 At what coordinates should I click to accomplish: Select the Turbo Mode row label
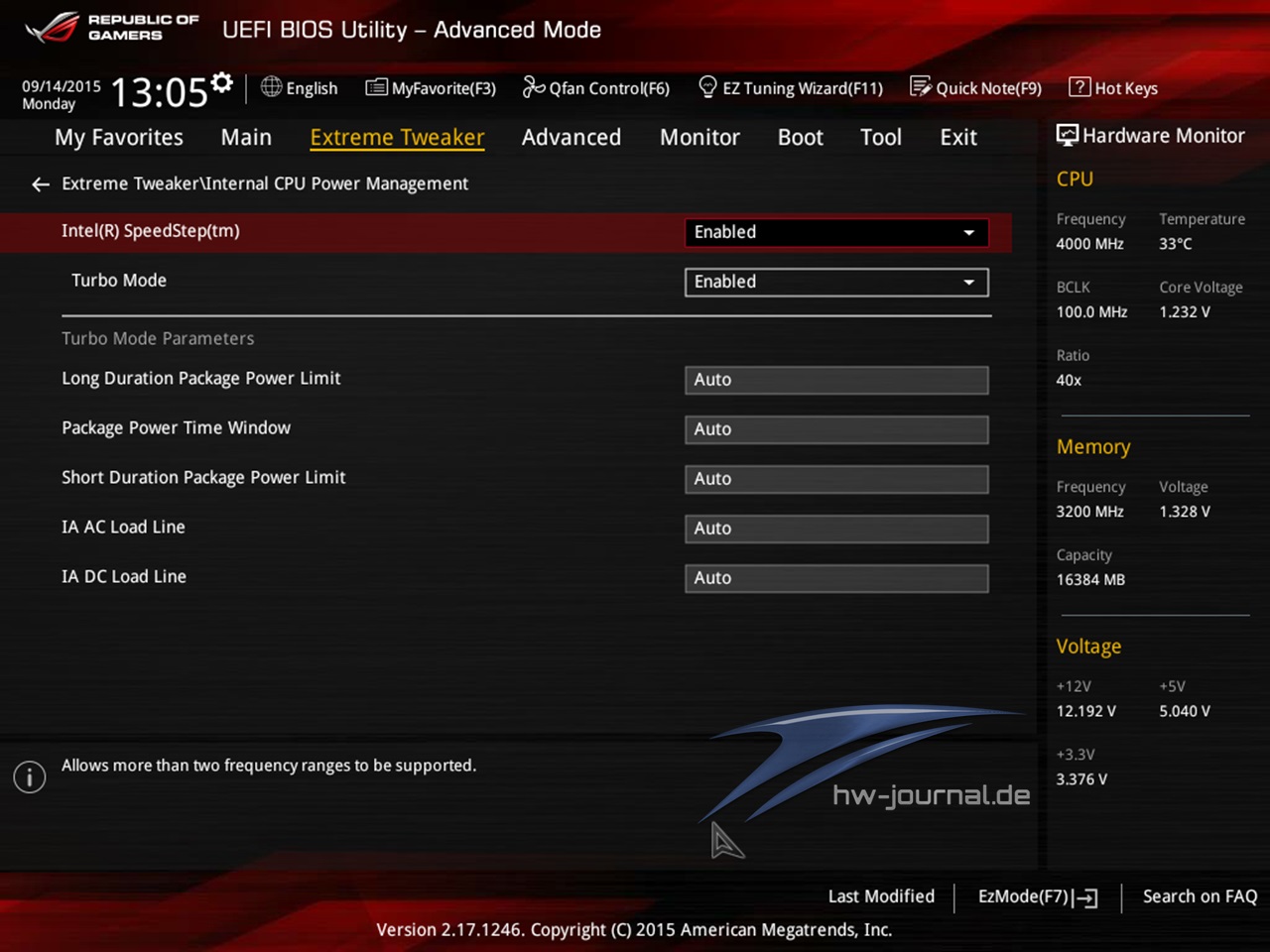pos(119,281)
